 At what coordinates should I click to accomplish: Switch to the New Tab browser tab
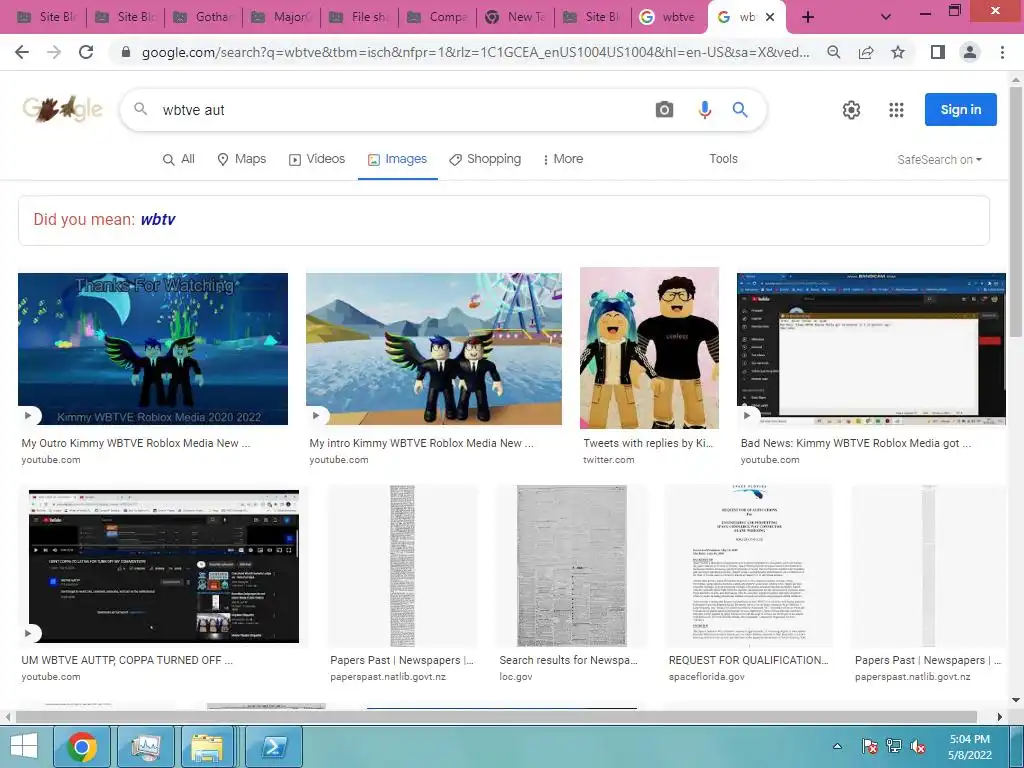point(516,17)
